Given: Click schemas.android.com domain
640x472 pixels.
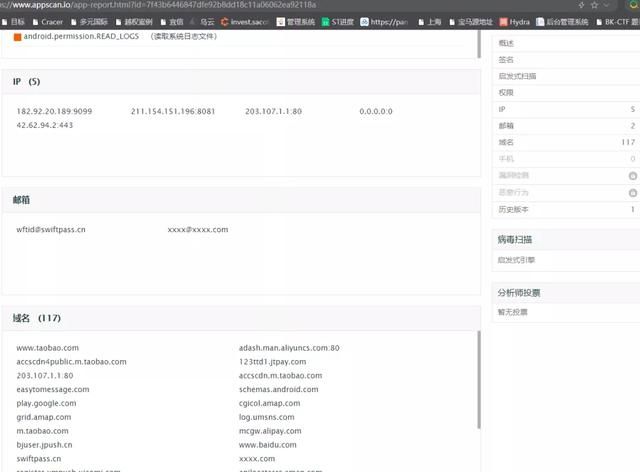Looking at the screenshot, I should coord(278,390).
